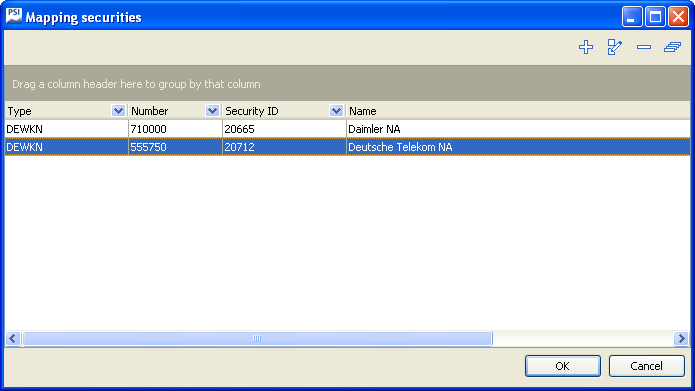Click the Cancel button
Image resolution: width=695 pixels, height=391 pixels.
(646, 366)
